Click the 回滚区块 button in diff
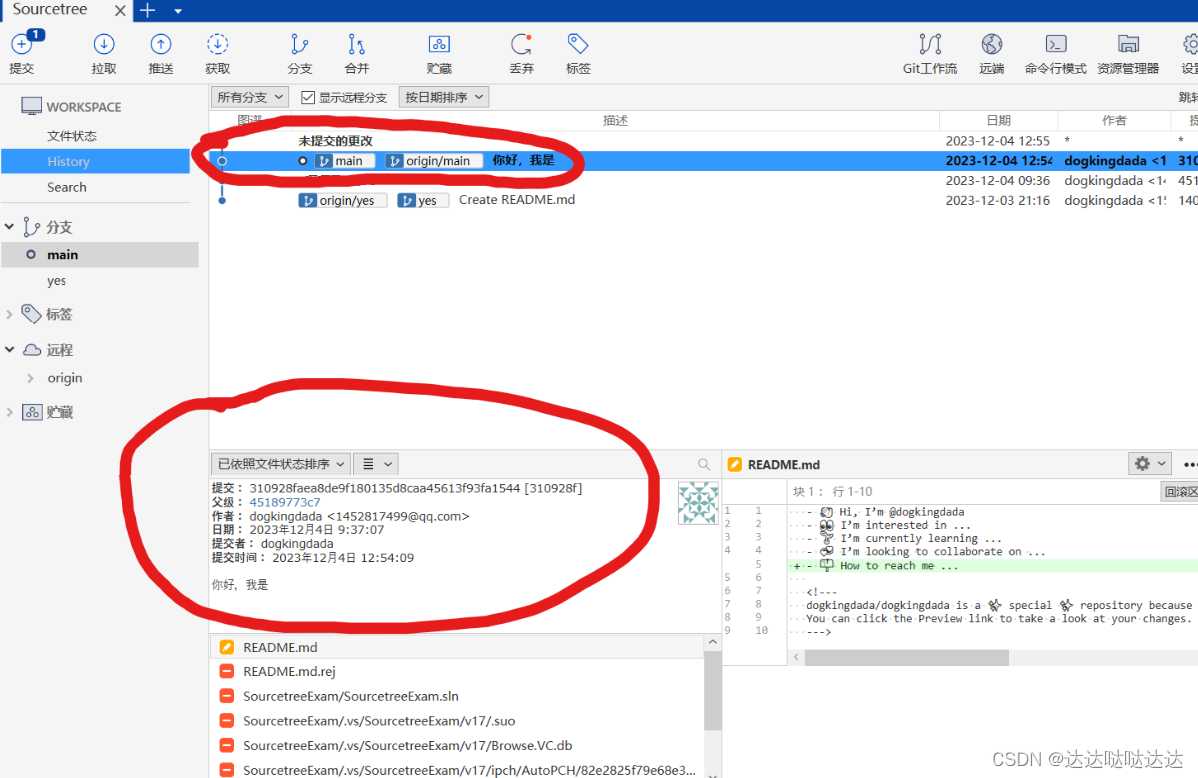1198x778 pixels. click(x=1180, y=491)
